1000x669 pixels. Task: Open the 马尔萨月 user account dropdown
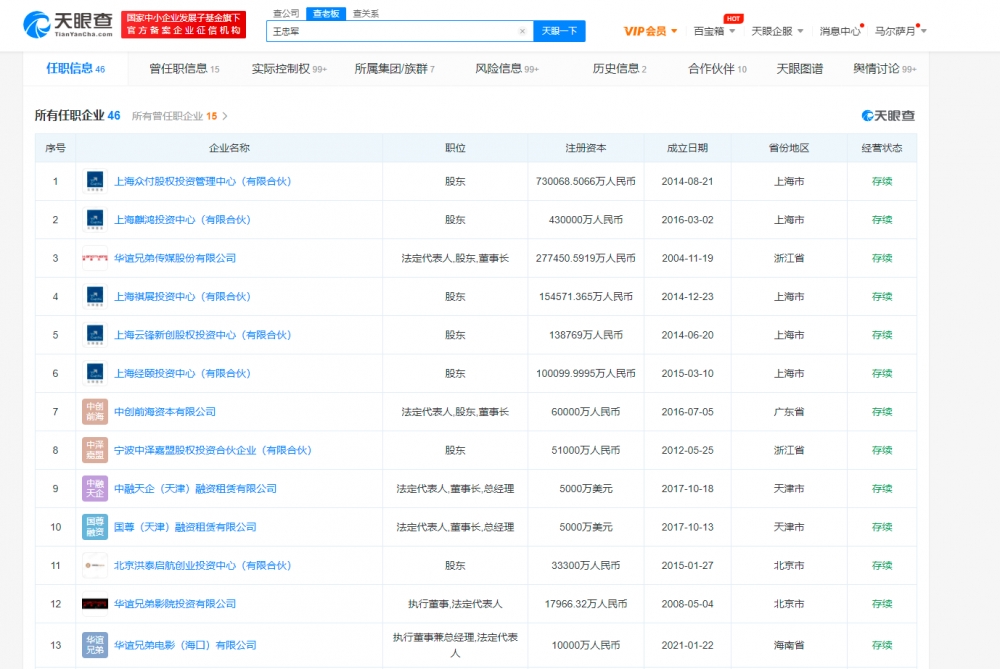pyautogui.click(x=900, y=31)
